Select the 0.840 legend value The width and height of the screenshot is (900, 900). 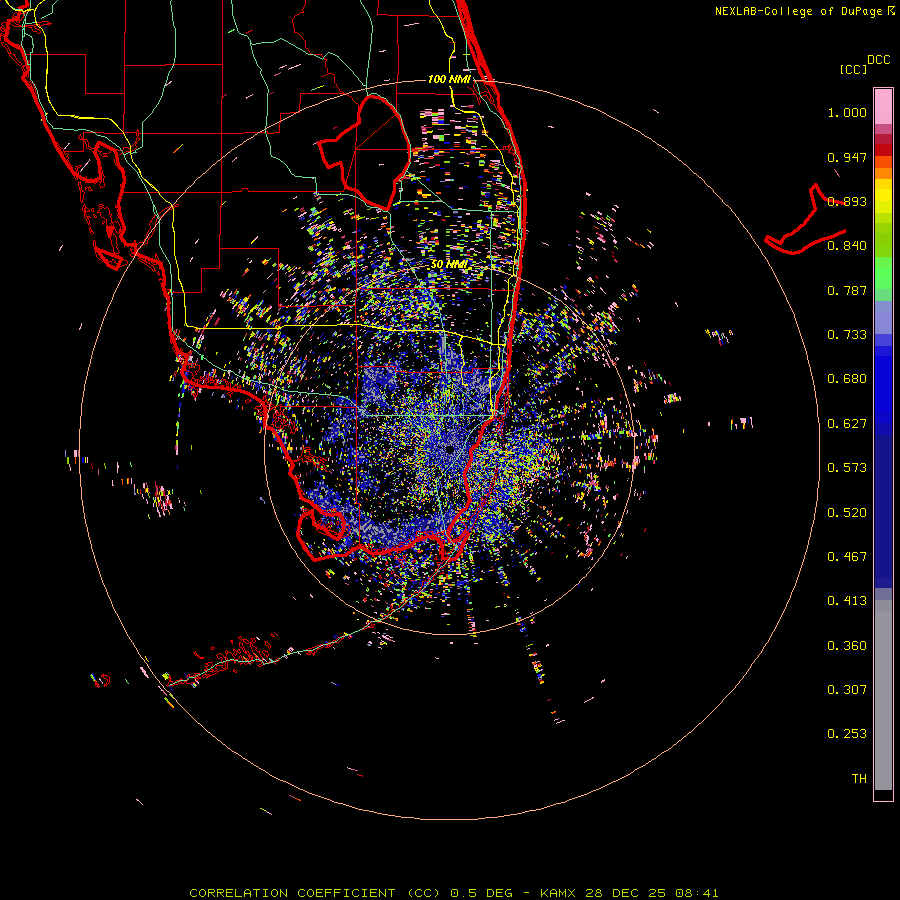point(847,246)
